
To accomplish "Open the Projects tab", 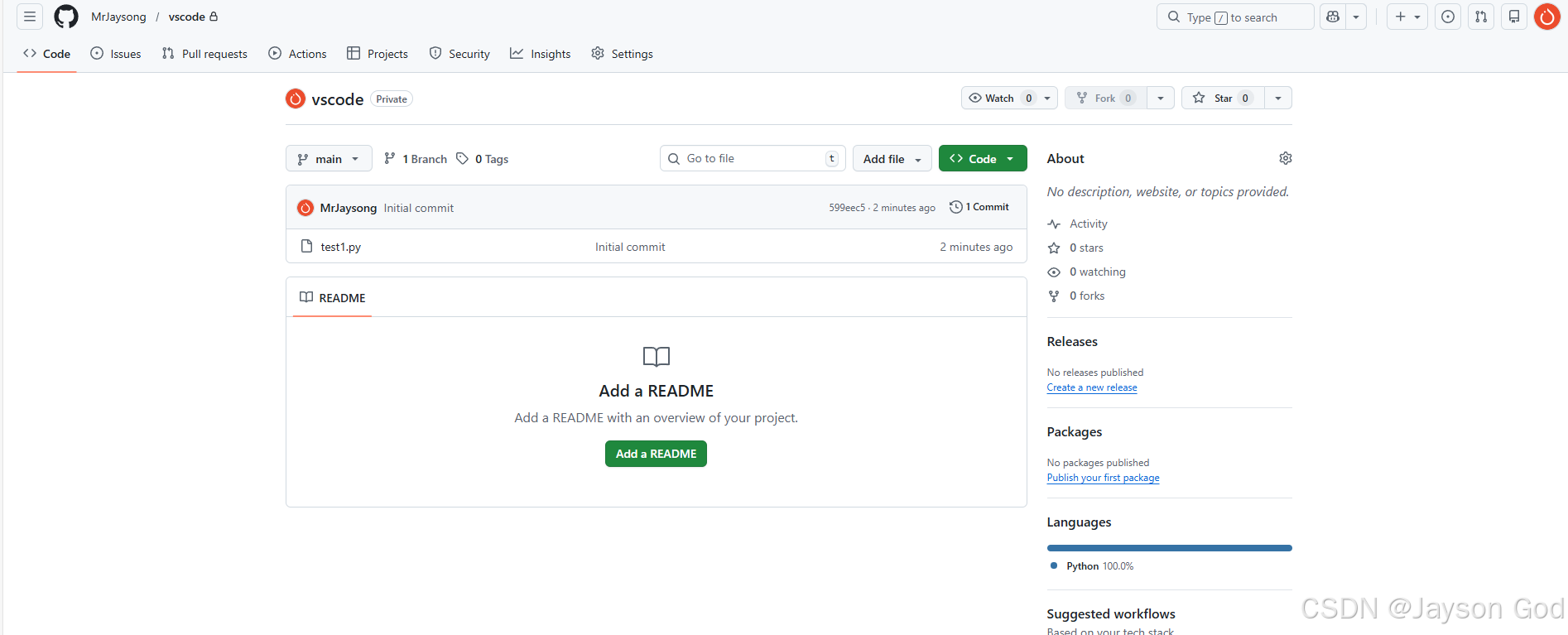I will [x=378, y=54].
